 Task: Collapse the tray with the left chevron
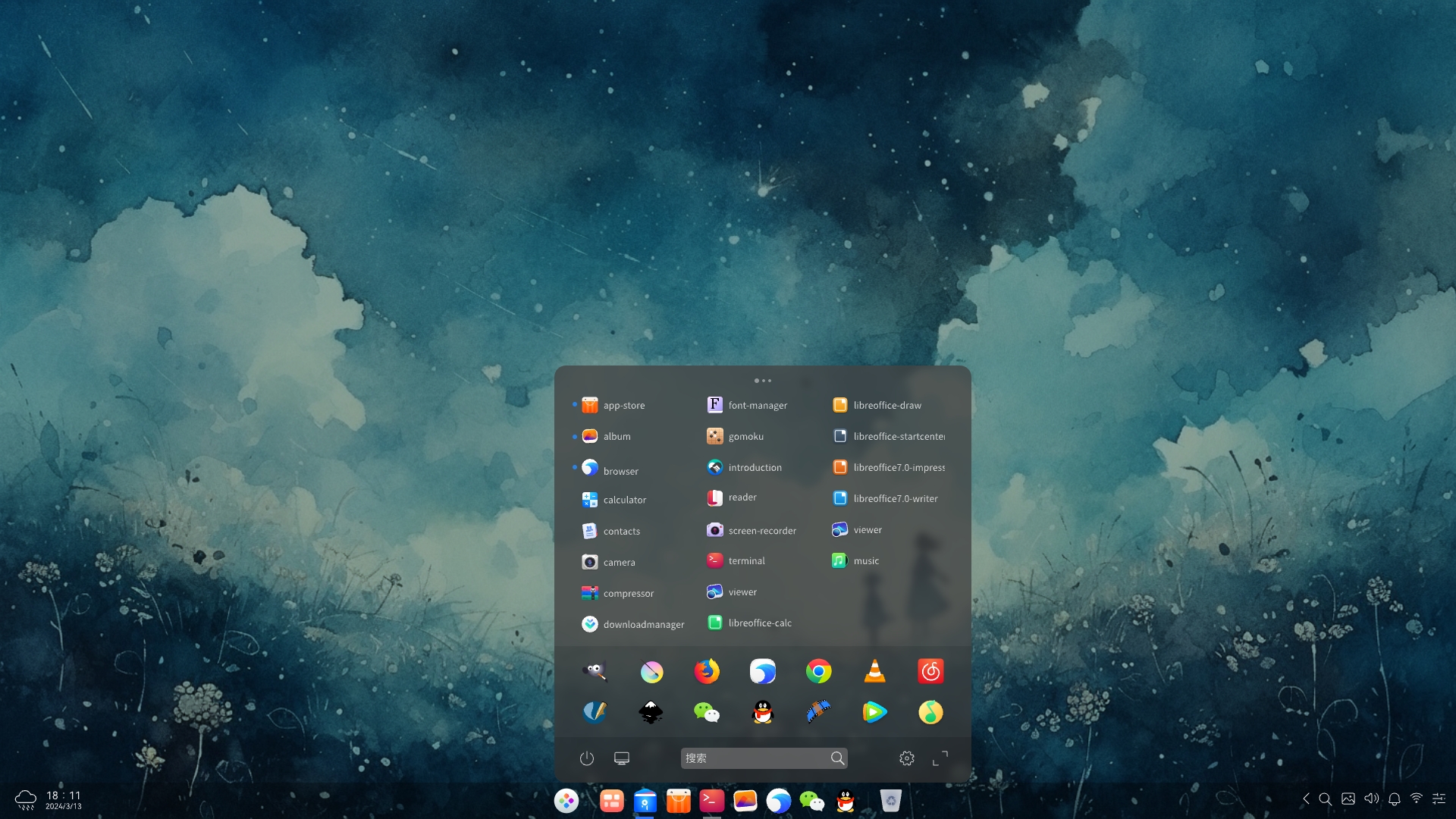pos(1306,799)
